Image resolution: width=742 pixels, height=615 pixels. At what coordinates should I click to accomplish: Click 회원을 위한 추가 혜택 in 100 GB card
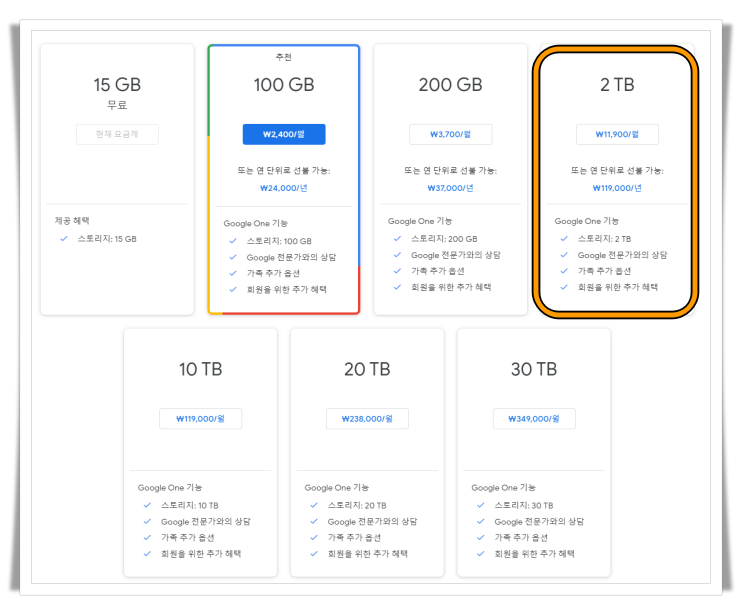[286, 290]
